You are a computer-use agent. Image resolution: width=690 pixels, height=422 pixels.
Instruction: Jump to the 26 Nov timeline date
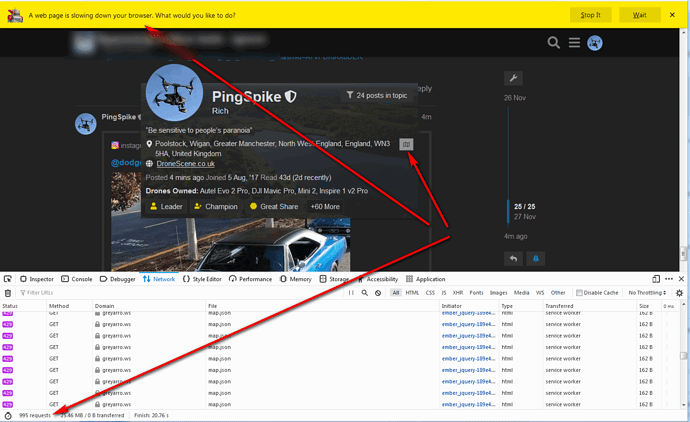pos(514,98)
